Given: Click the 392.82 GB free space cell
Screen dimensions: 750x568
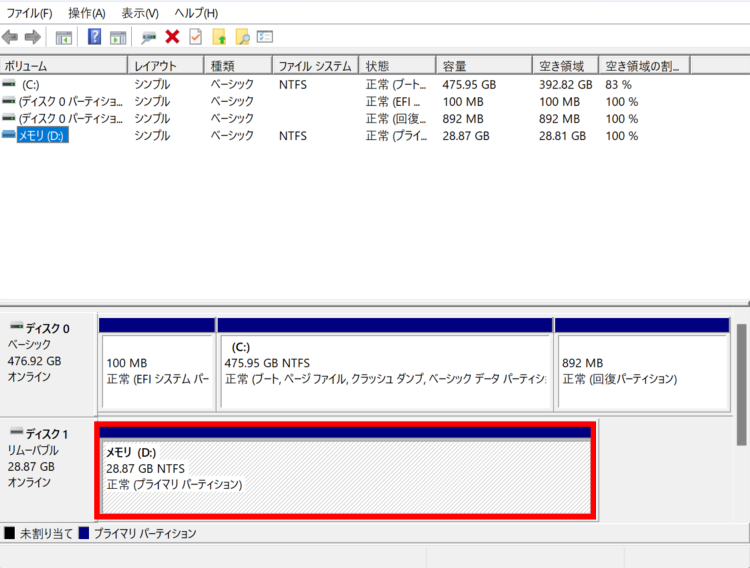Looking at the screenshot, I should coord(566,85).
